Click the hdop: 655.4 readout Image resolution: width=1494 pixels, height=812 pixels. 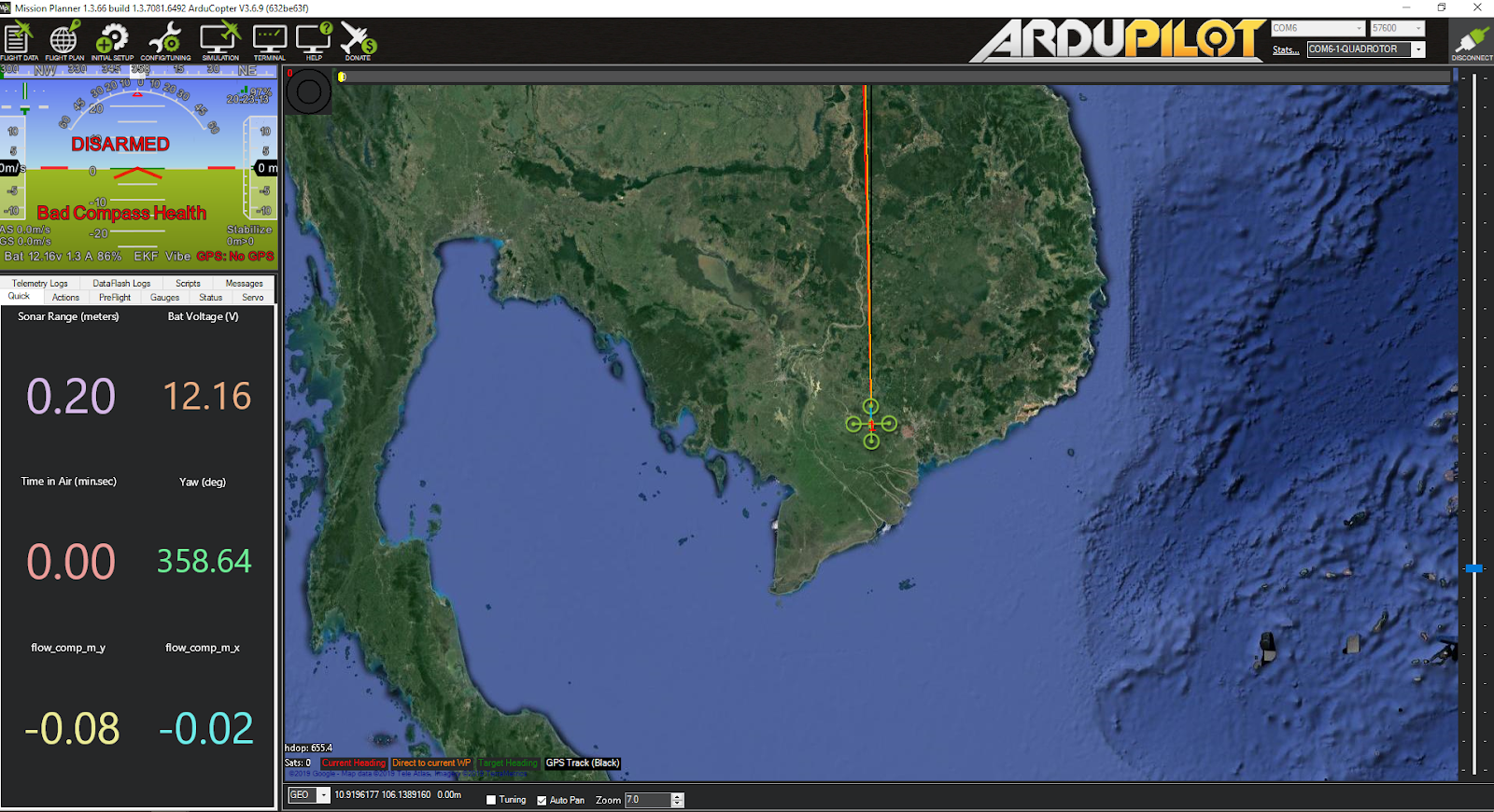point(309,749)
